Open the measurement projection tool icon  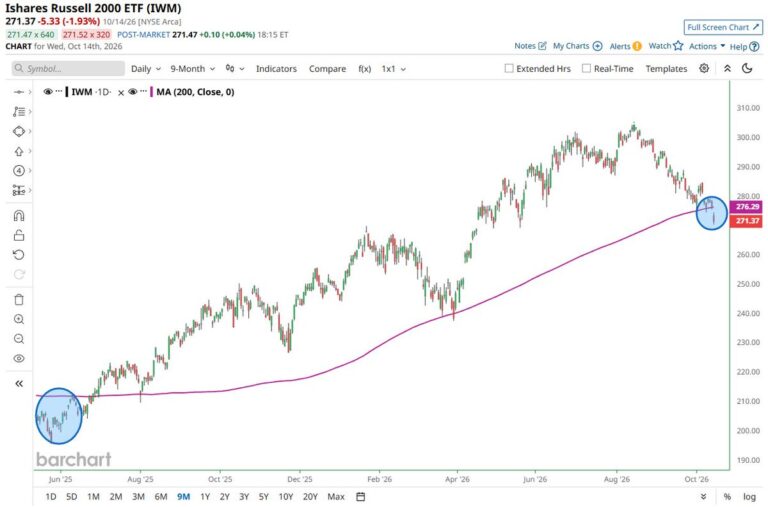19,190
